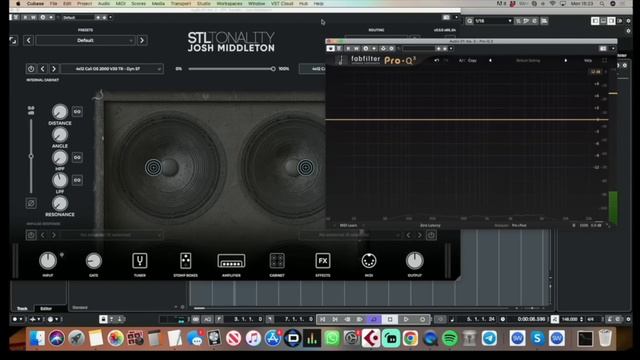Open Help in FabFilter Pro-Q 3
Screen dimensions: 640x360
coord(588,60)
